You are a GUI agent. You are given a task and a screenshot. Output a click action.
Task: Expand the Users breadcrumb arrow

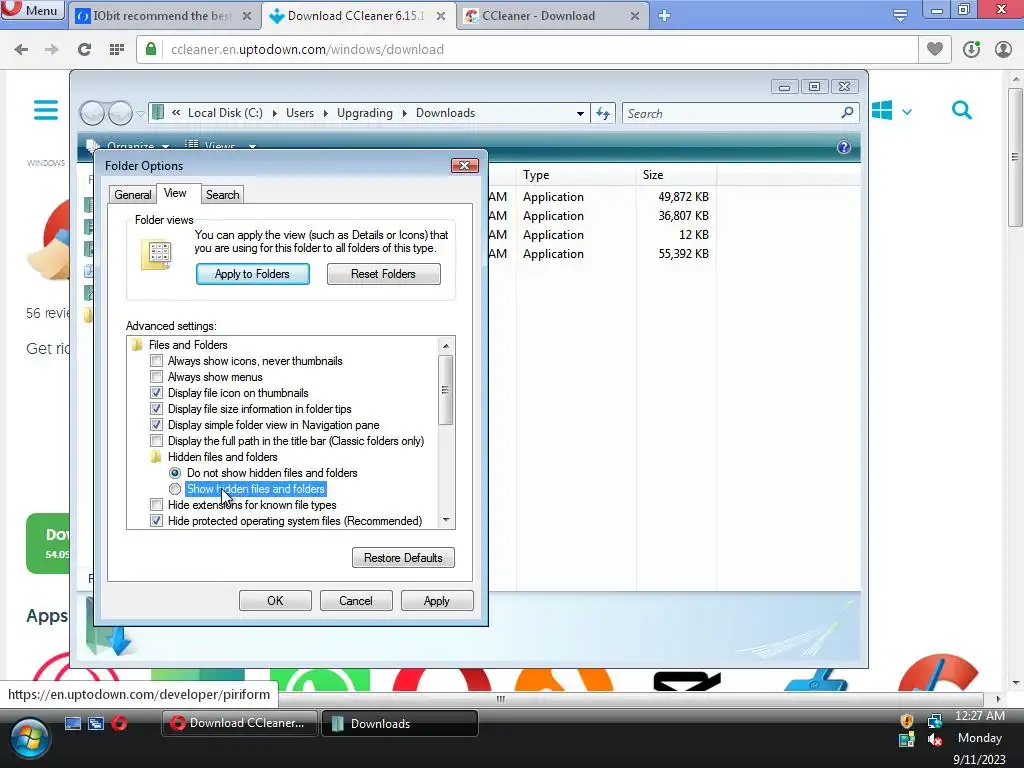[325, 114]
